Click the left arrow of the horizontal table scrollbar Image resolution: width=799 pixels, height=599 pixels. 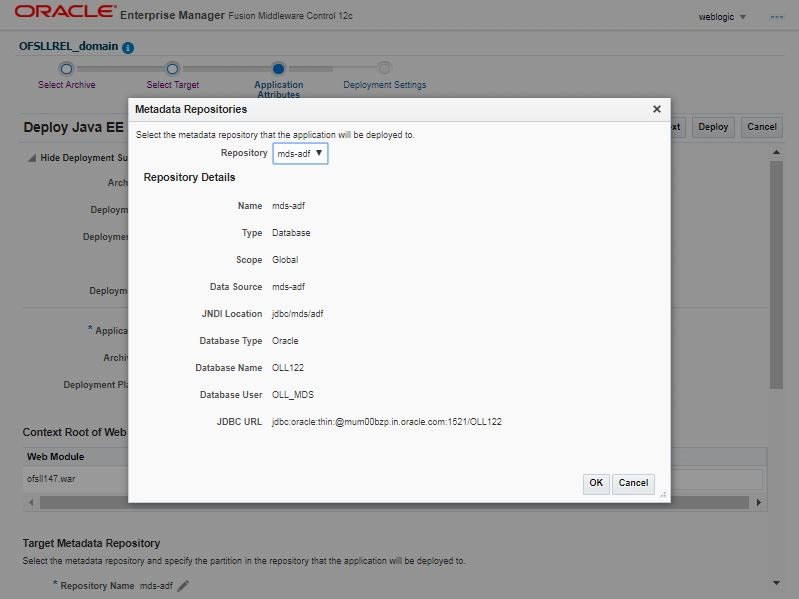[31, 503]
